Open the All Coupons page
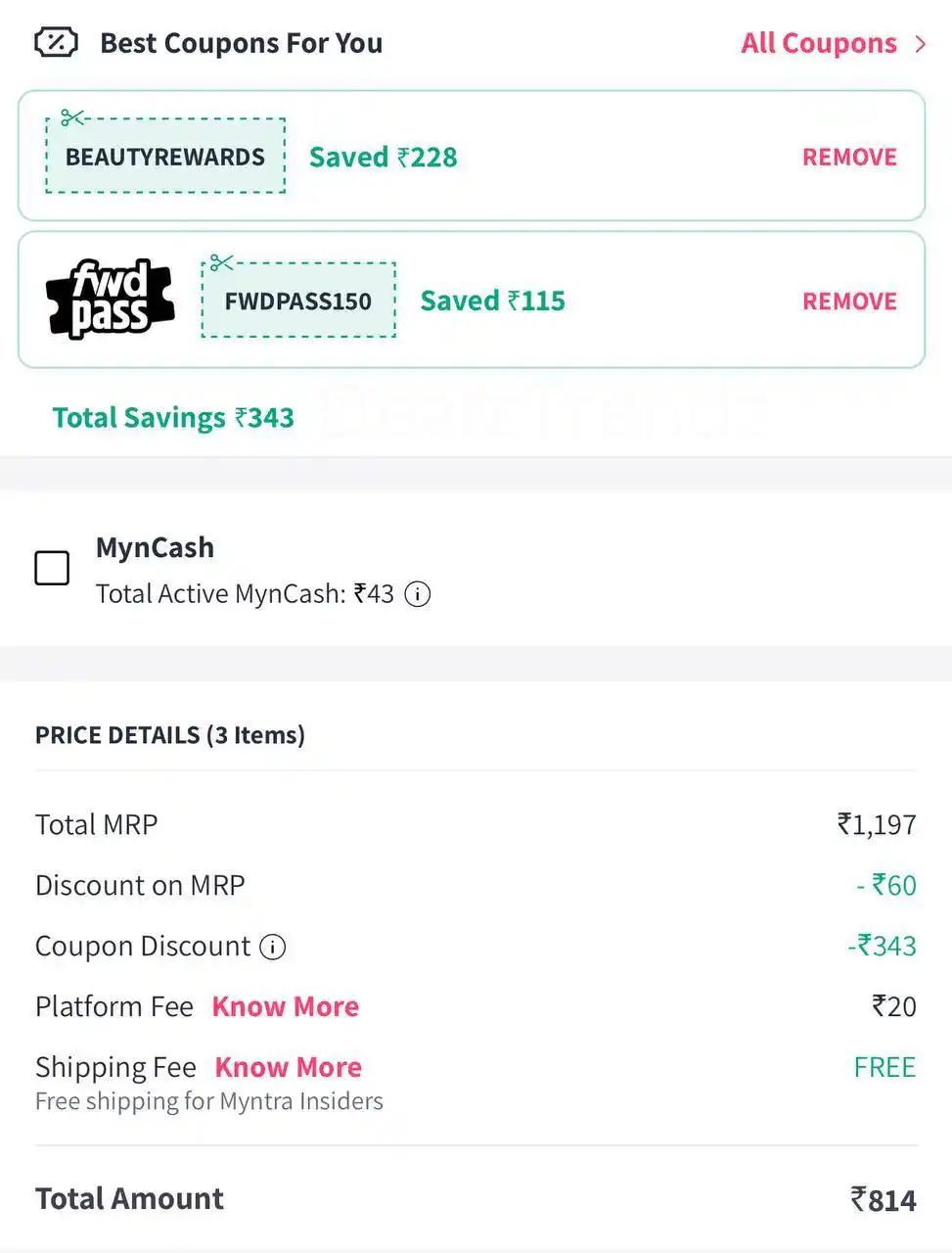 coord(820,43)
